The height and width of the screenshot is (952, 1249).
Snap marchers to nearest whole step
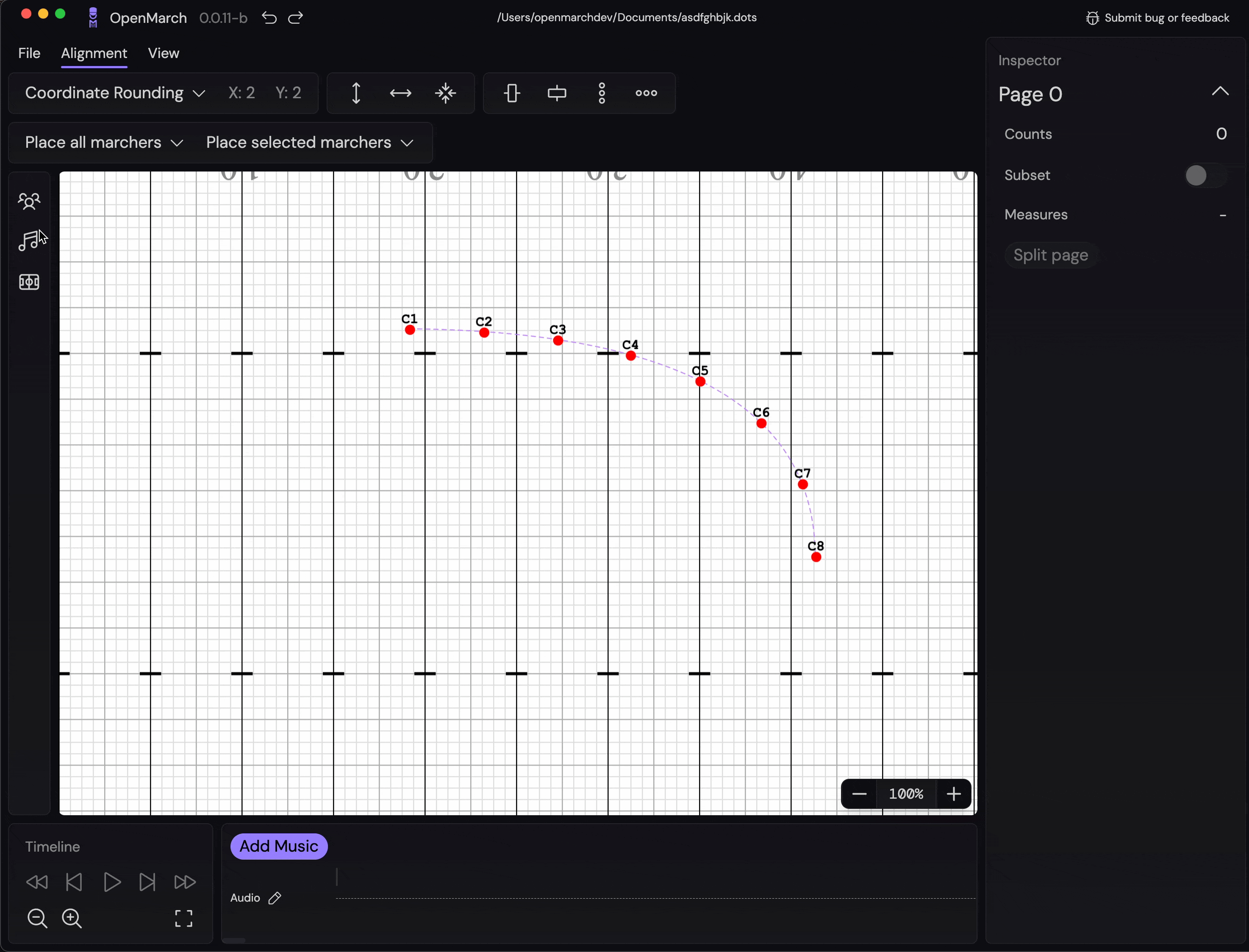446,93
